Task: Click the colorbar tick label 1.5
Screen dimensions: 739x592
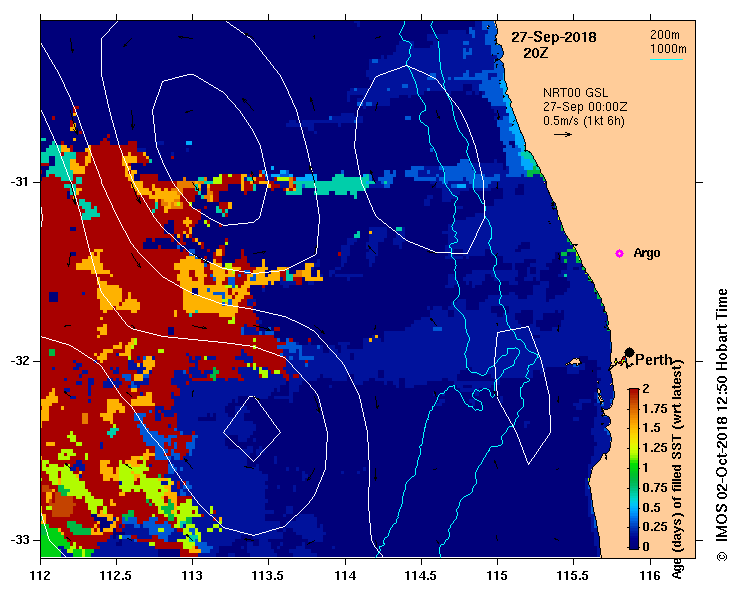Action: (651, 428)
